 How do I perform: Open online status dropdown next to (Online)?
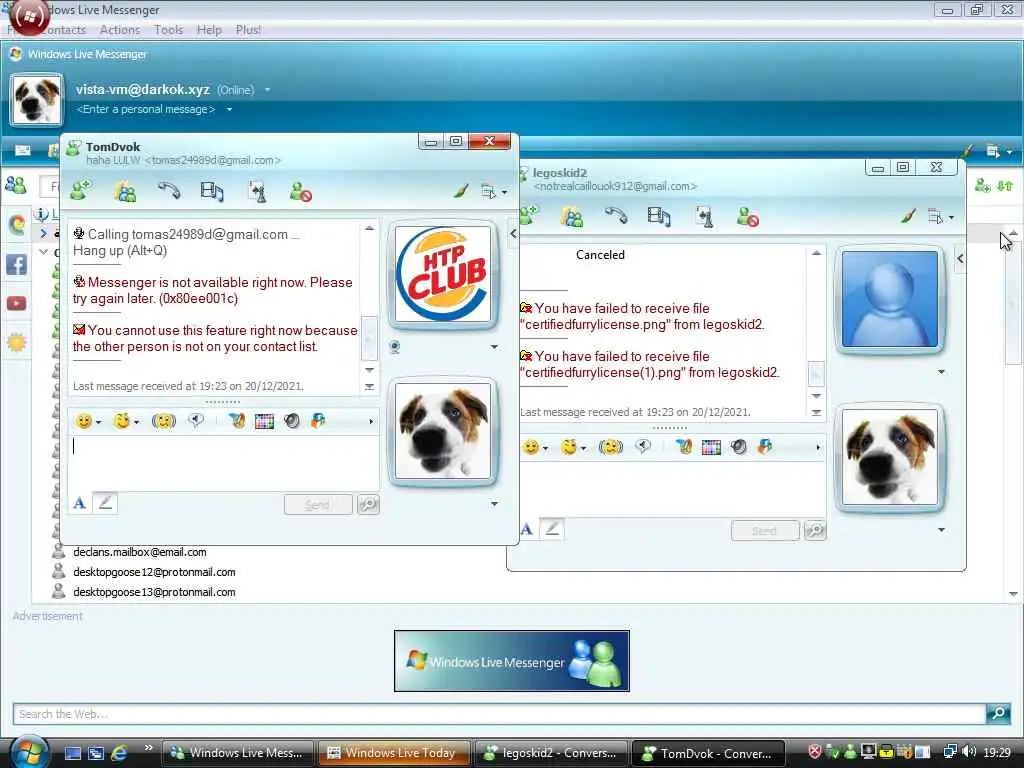point(267,89)
